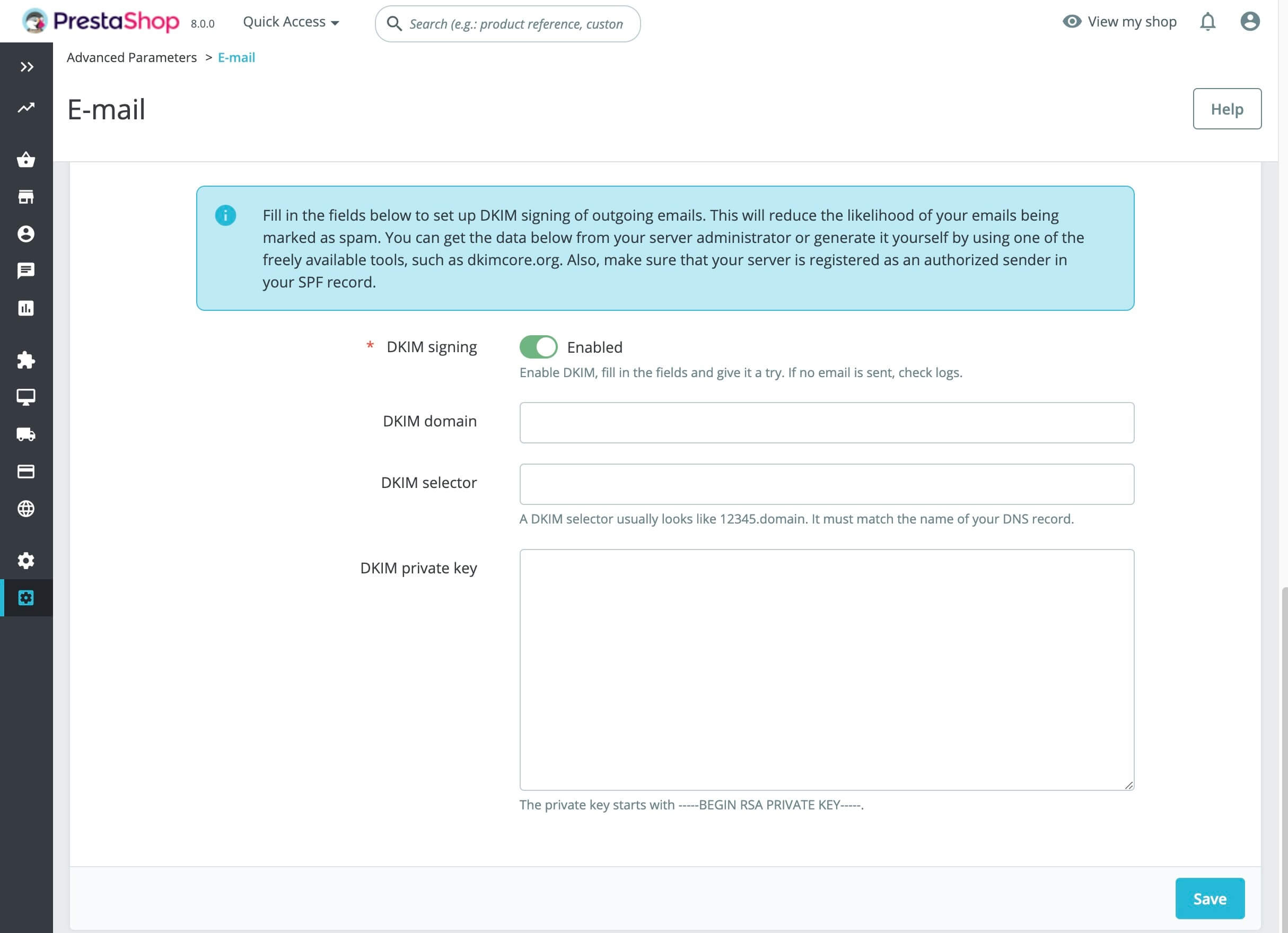
Task: Open Shipping truck icon in sidebar
Action: (26, 434)
